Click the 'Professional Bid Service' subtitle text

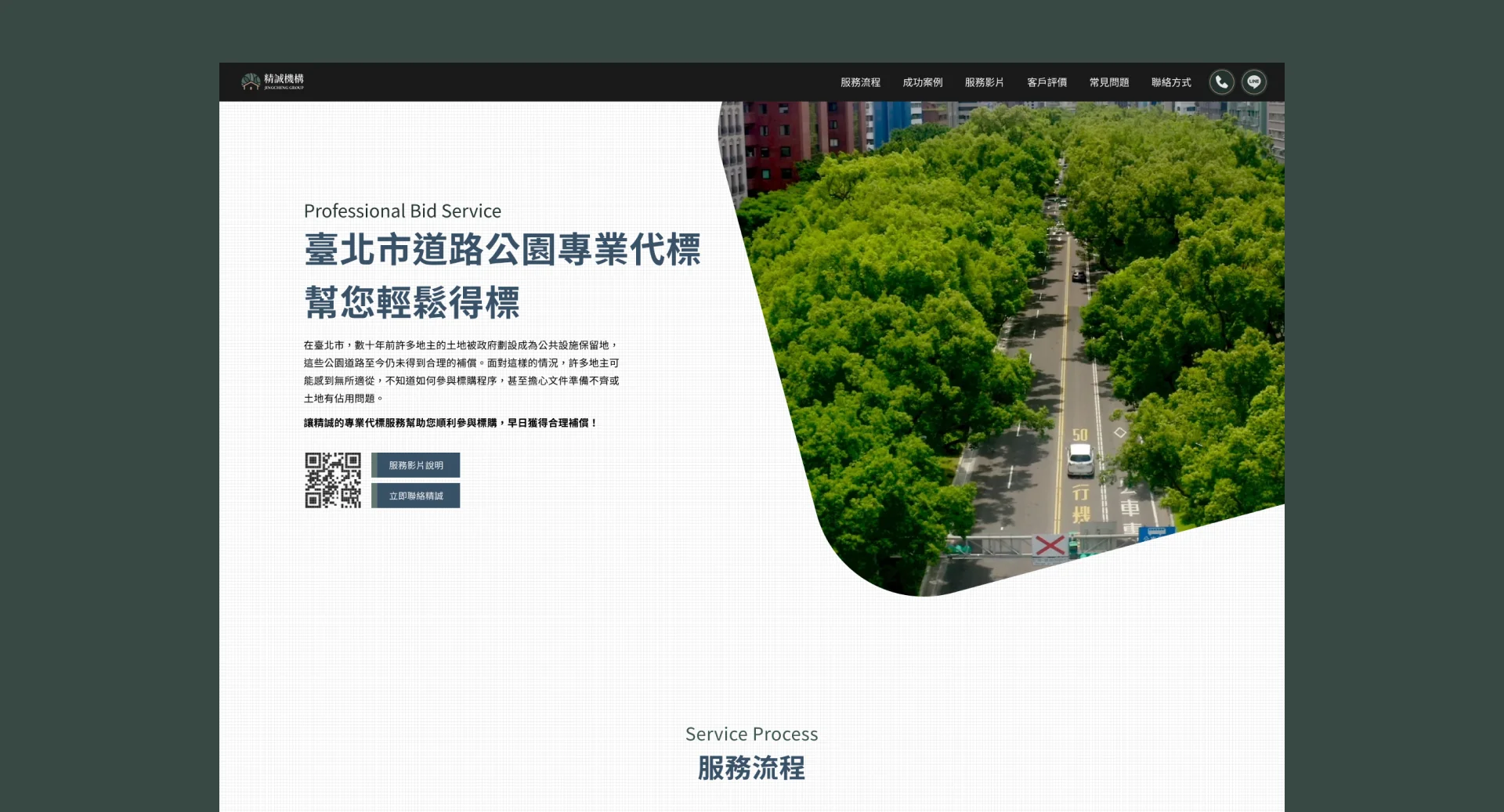402,211
